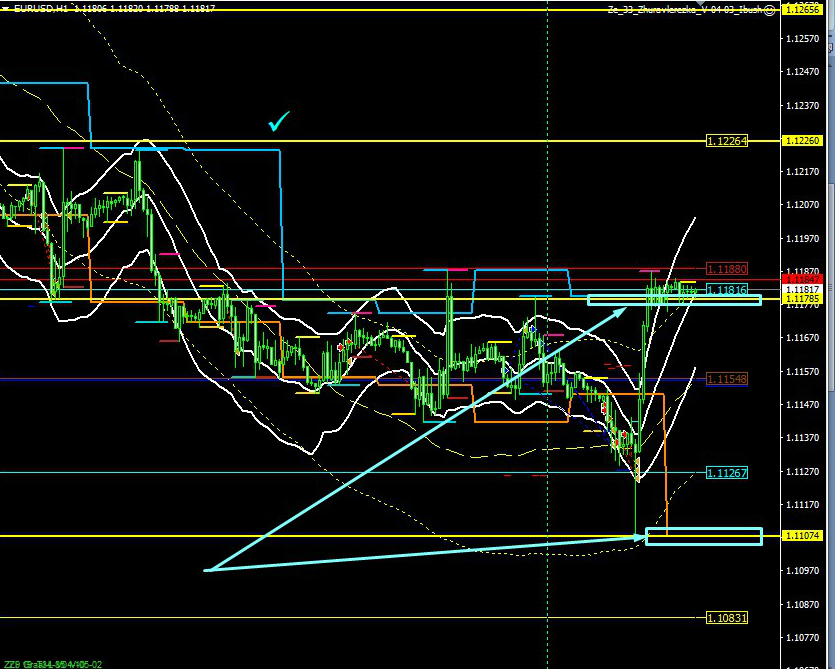The height and width of the screenshot is (669, 835).
Task: Select the Zc_33_Zhuravlerezka expert advisor label
Action: 682,9
